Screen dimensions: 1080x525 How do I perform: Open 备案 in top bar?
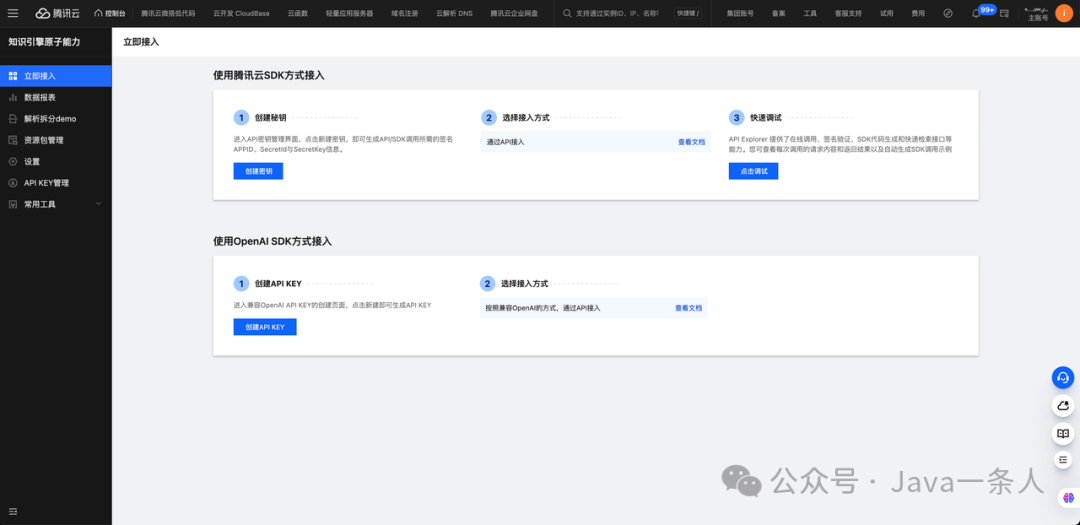tap(778, 13)
